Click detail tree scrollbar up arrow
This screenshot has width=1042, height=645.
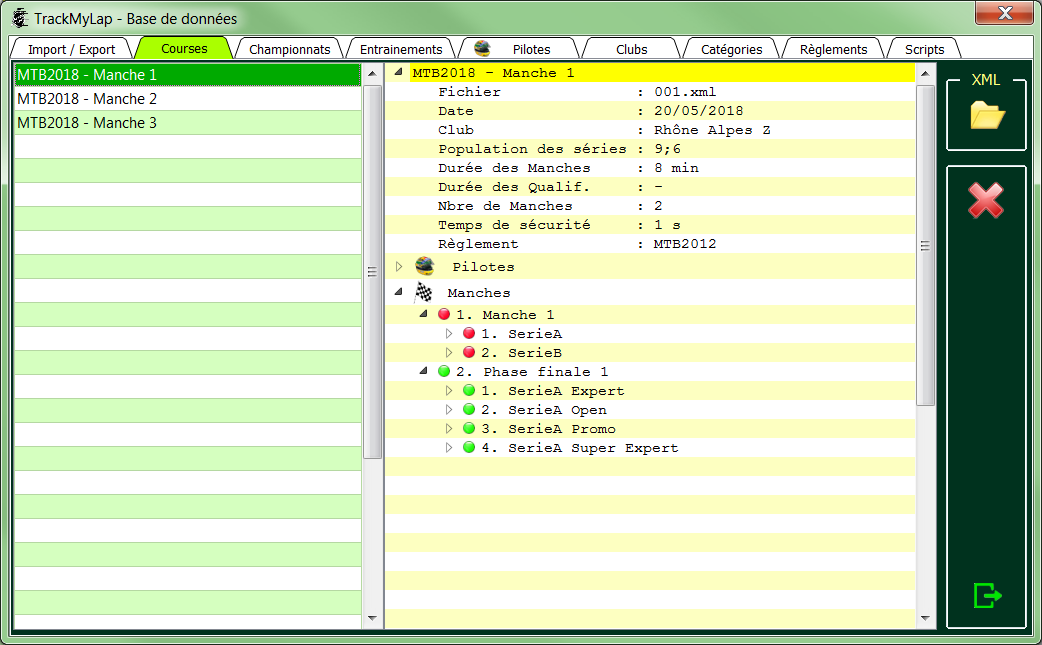coord(925,73)
